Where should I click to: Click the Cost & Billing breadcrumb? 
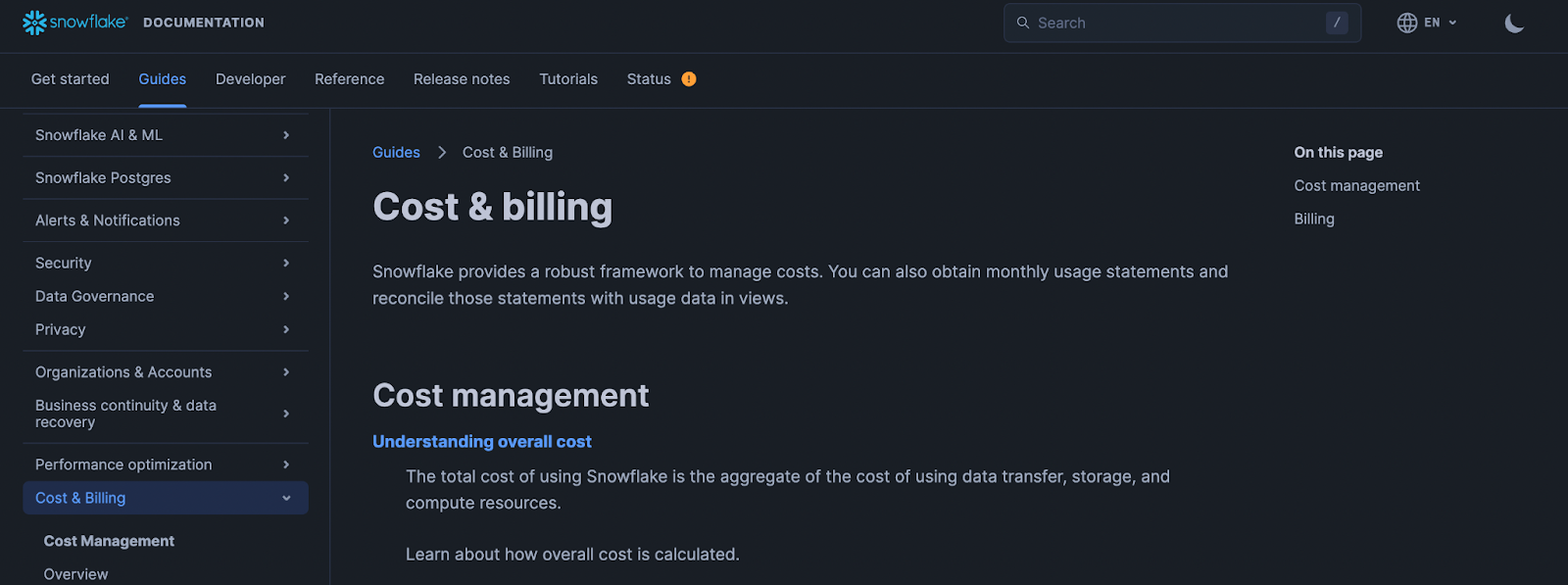click(x=508, y=152)
